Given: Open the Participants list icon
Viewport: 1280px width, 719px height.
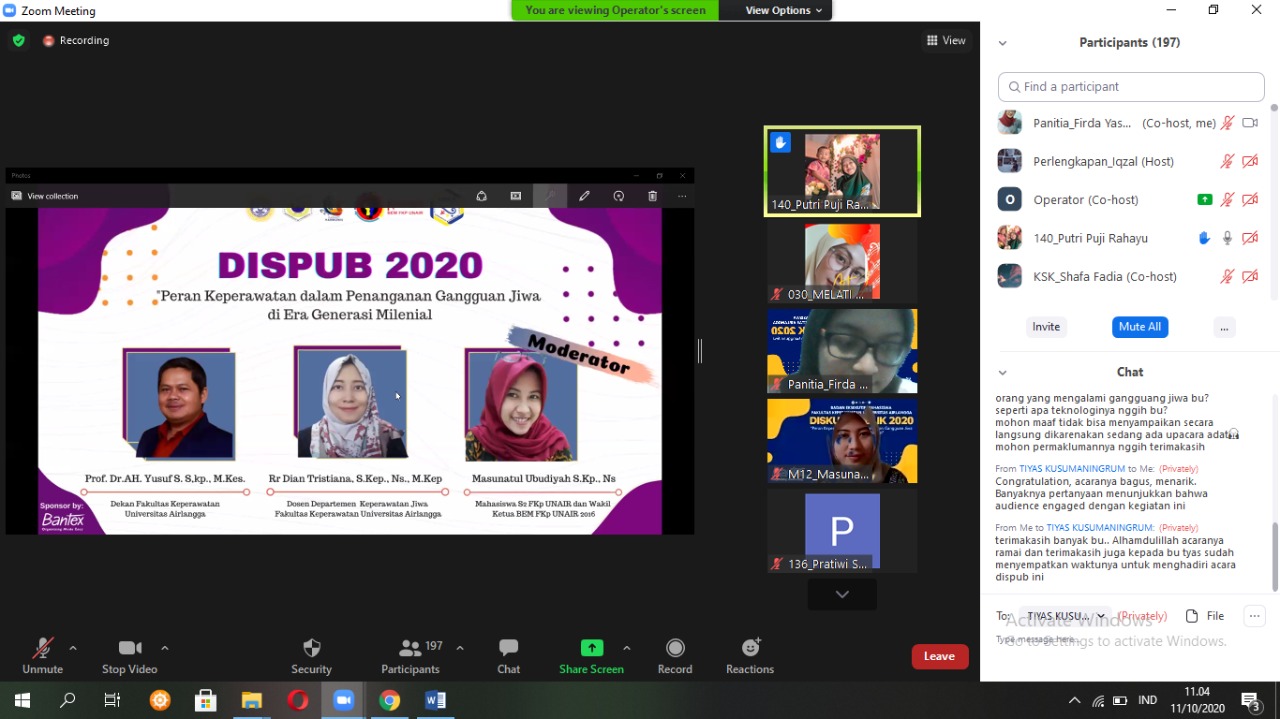Looking at the screenshot, I should (410, 648).
